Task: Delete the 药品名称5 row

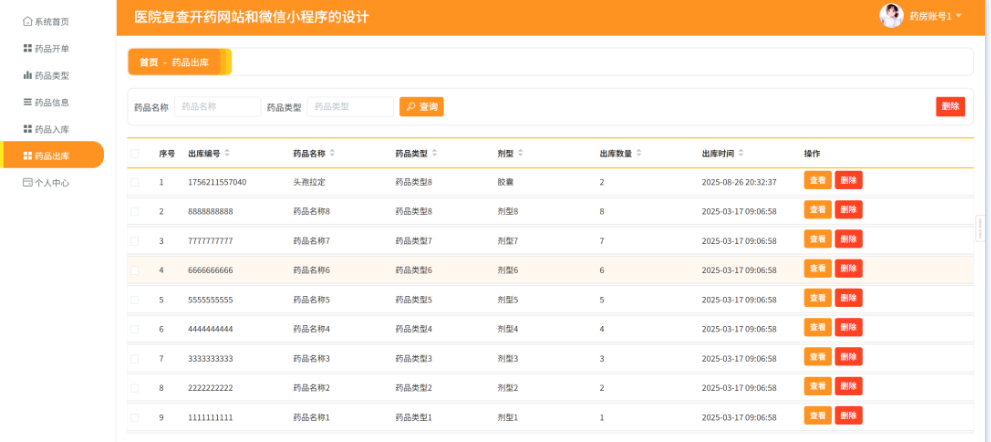Action: 848,298
